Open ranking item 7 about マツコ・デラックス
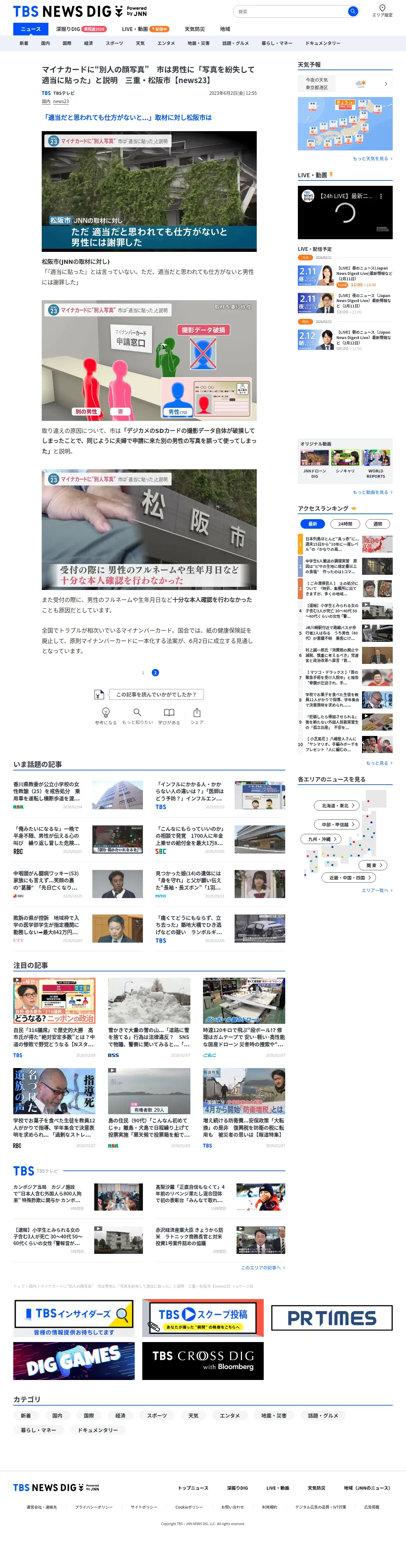Image resolution: width=406 pixels, height=1568 pixels. 345,678
